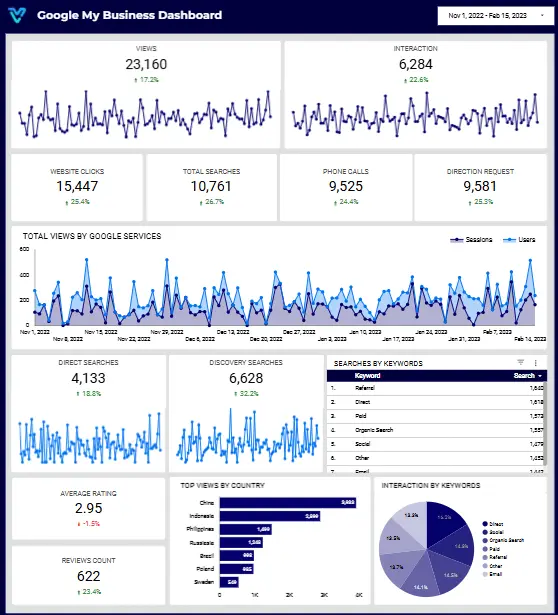Click the Brazil bar in the country chart

[237, 556]
